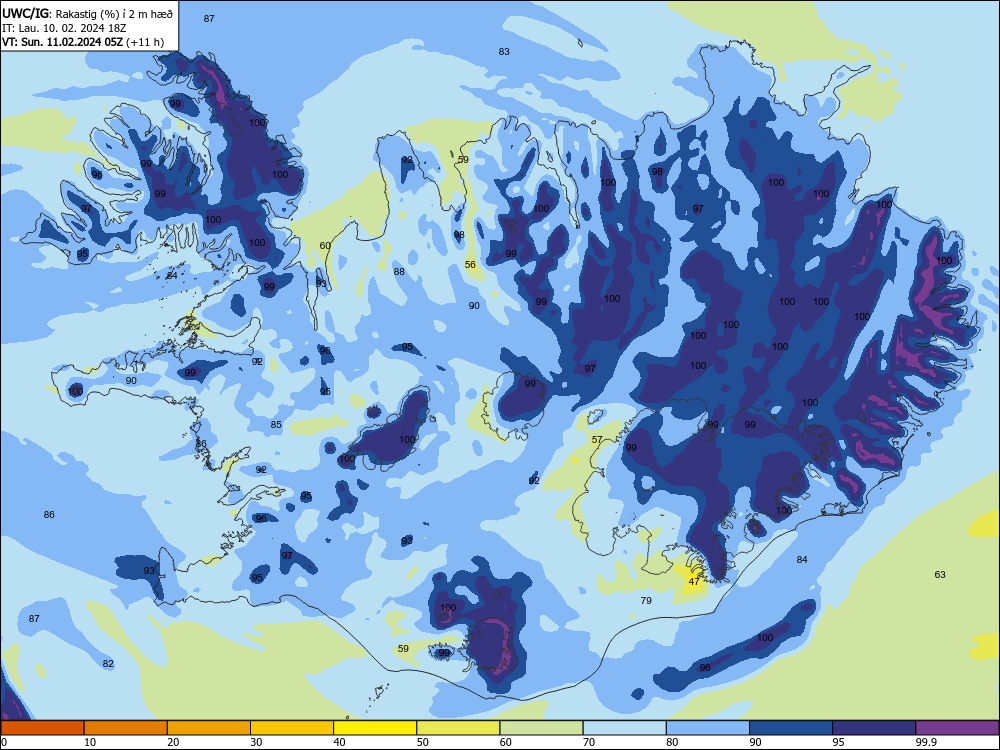Click the navy 95-99.9 legend swatch
Image resolution: width=1000 pixels, height=750 pixels.
pos(874,728)
